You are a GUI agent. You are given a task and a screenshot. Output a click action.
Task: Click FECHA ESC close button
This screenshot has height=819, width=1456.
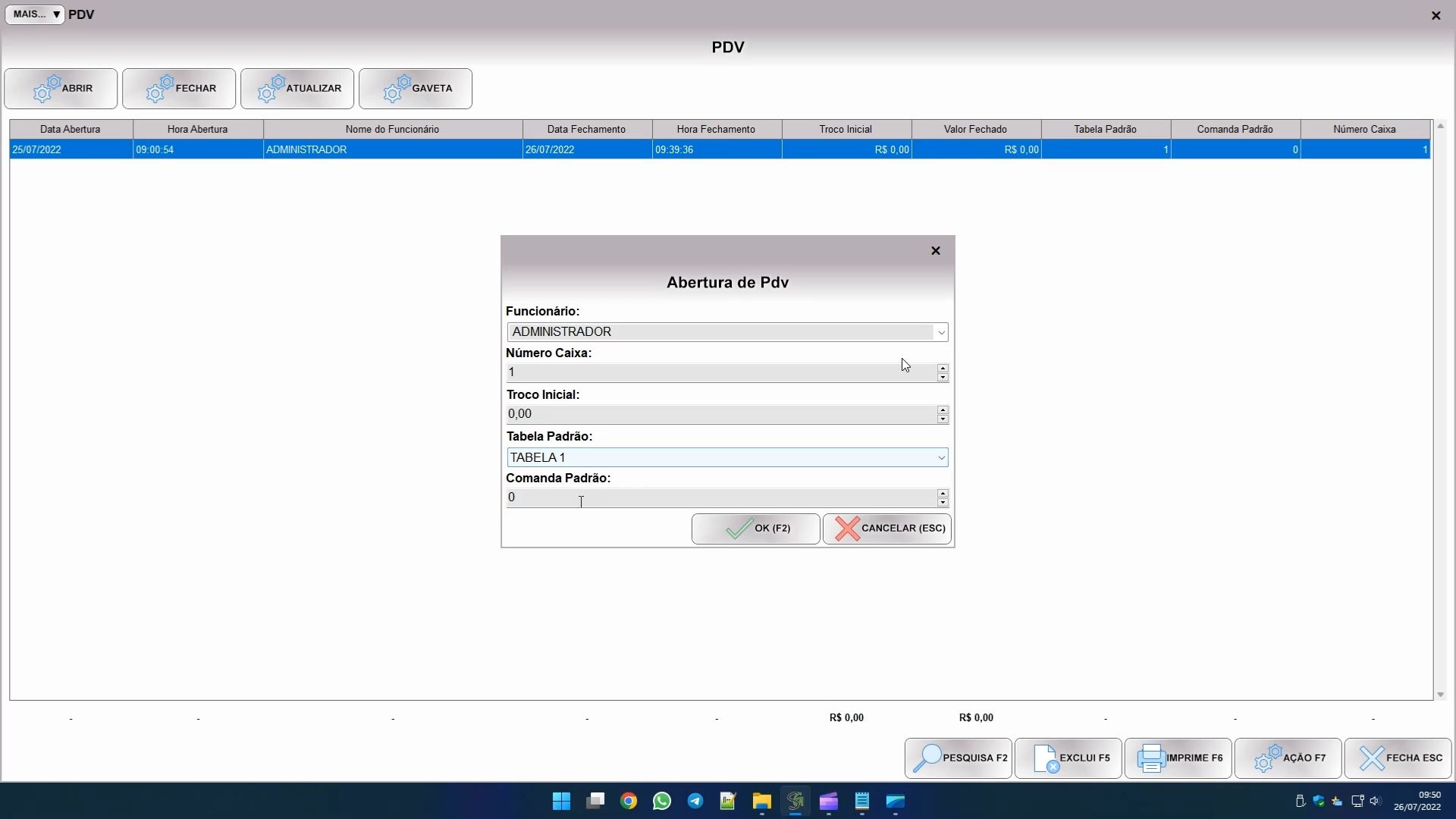coord(1398,758)
